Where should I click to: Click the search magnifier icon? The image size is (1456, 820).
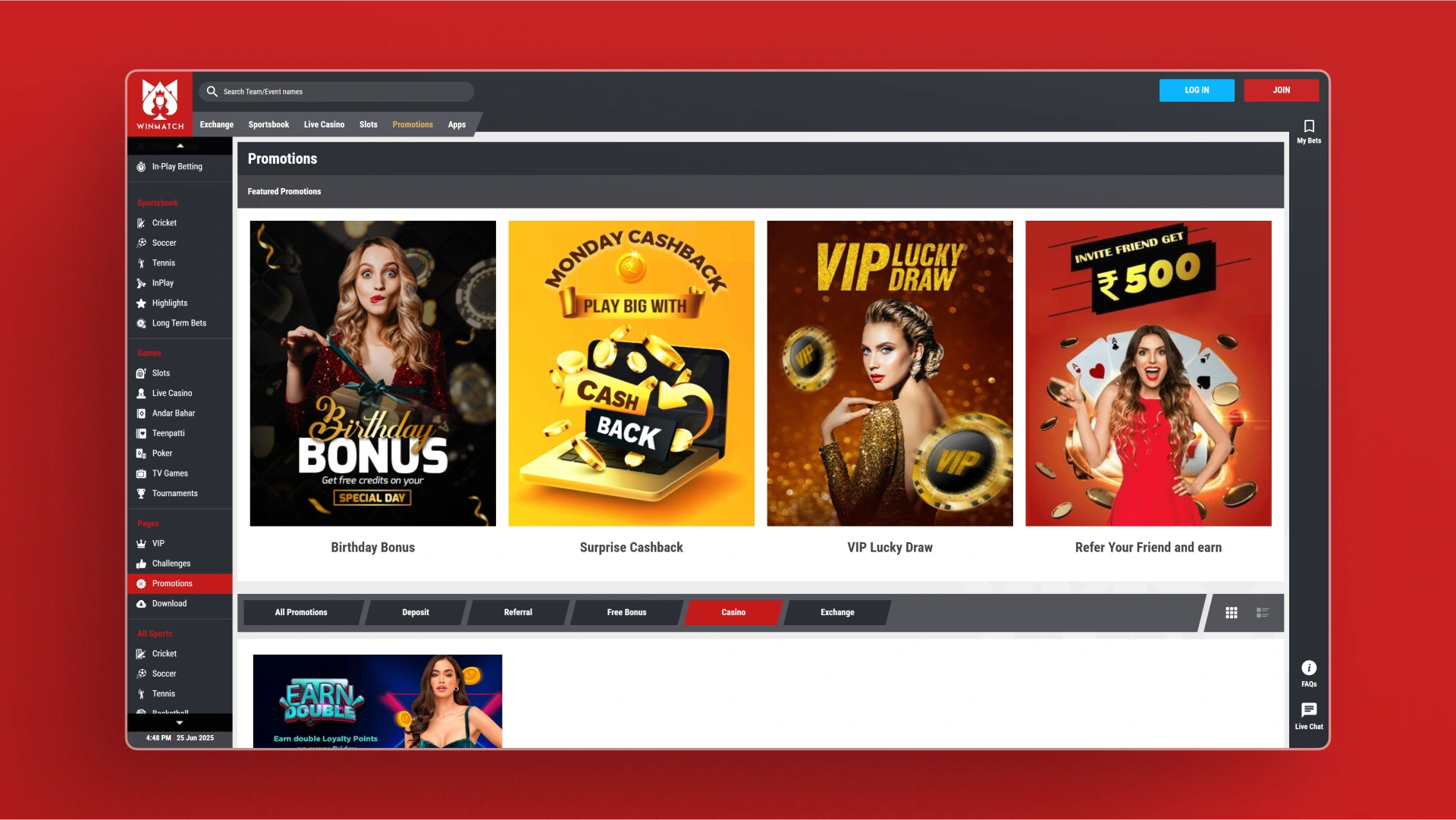tap(212, 91)
